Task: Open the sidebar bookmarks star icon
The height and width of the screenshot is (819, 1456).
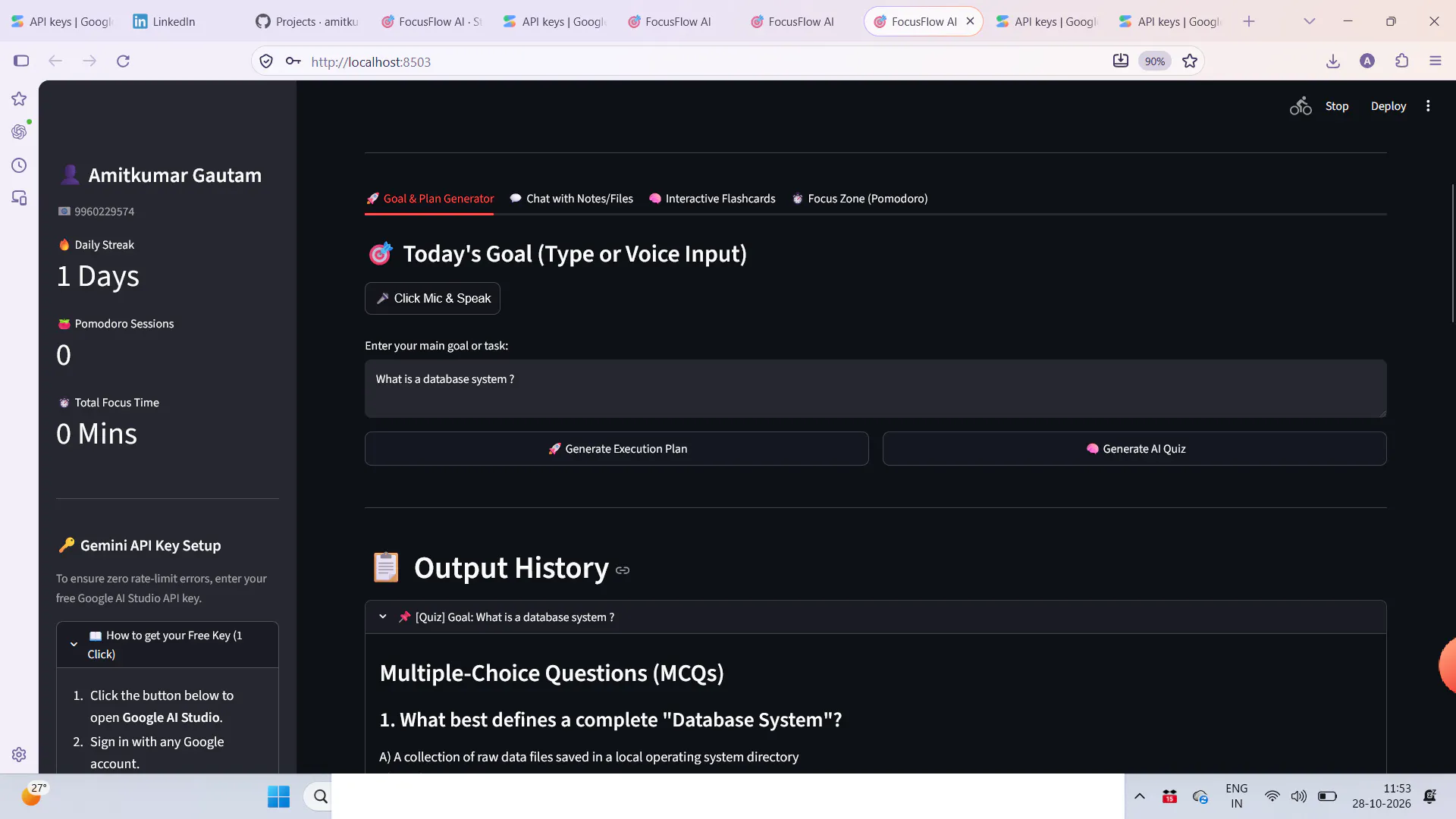Action: click(x=19, y=99)
